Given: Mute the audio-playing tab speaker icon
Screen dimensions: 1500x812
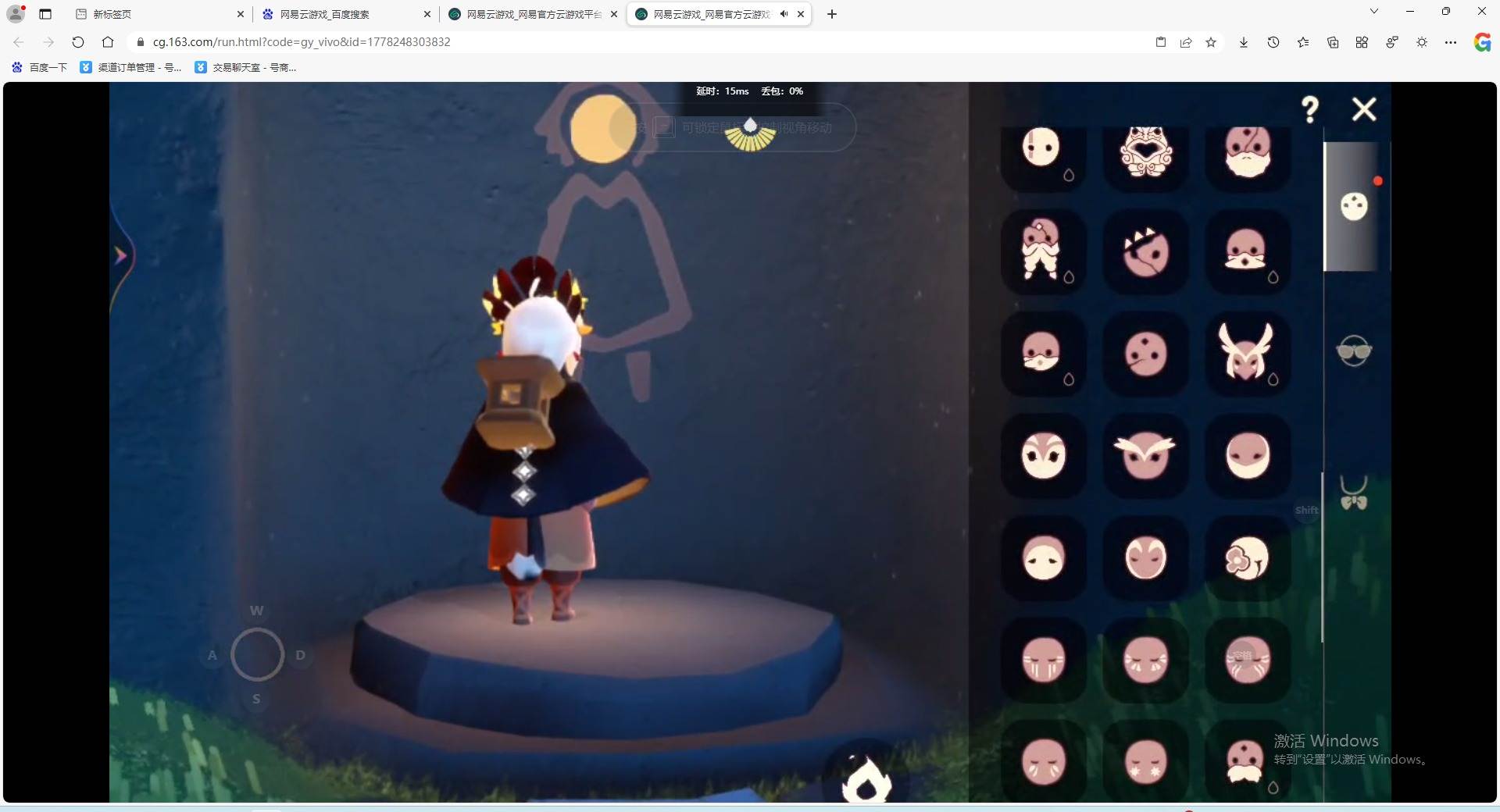Looking at the screenshot, I should click(x=784, y=14).
